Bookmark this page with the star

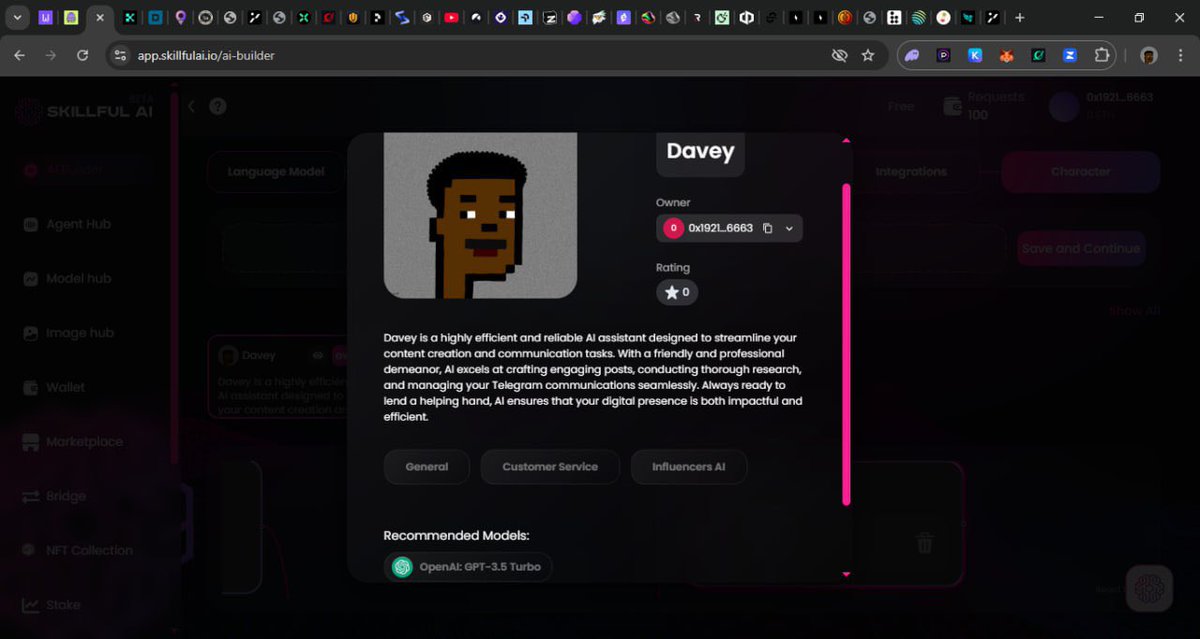coord(868,56)
